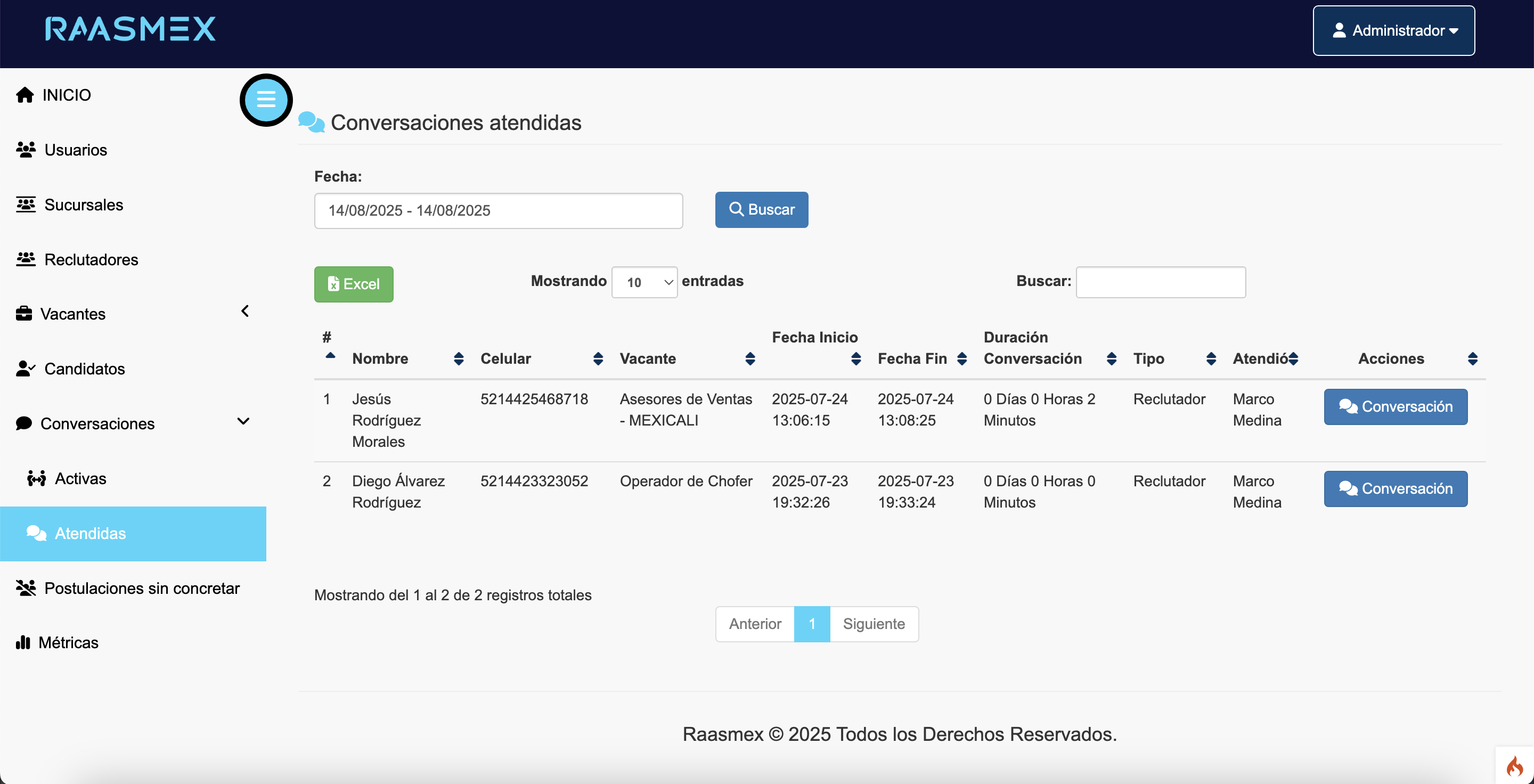
Task: Expand the Vacantes submenu chevron
Action: point(245,311)
